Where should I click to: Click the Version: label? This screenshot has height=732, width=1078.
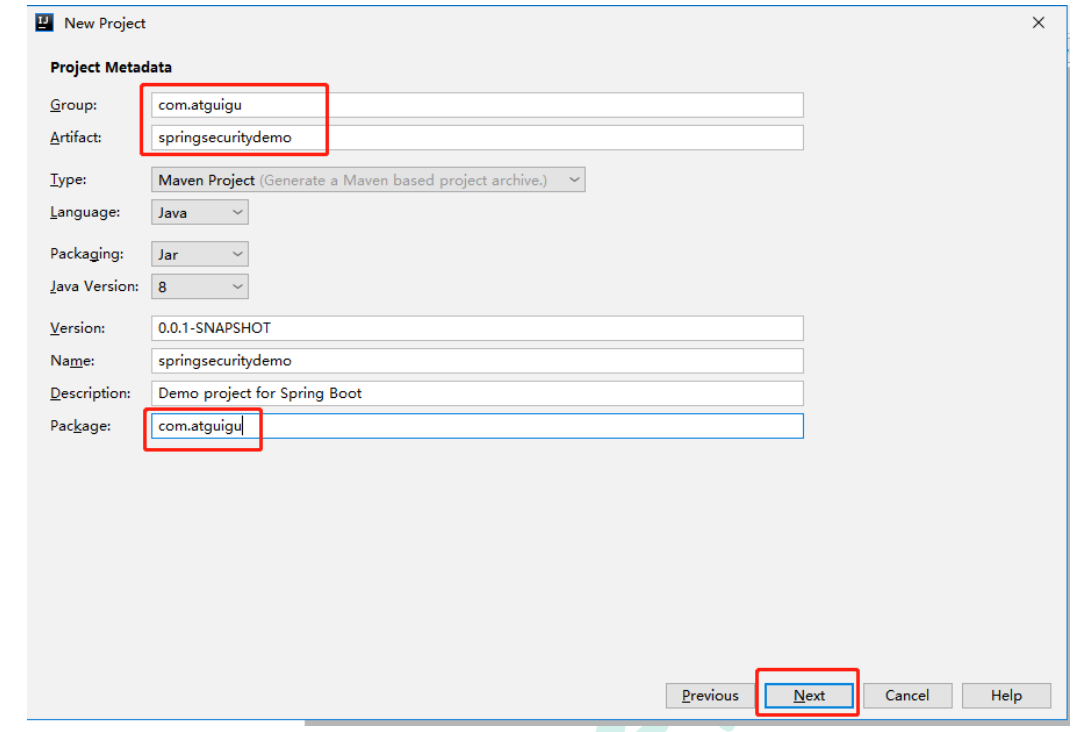coord(78,328)
